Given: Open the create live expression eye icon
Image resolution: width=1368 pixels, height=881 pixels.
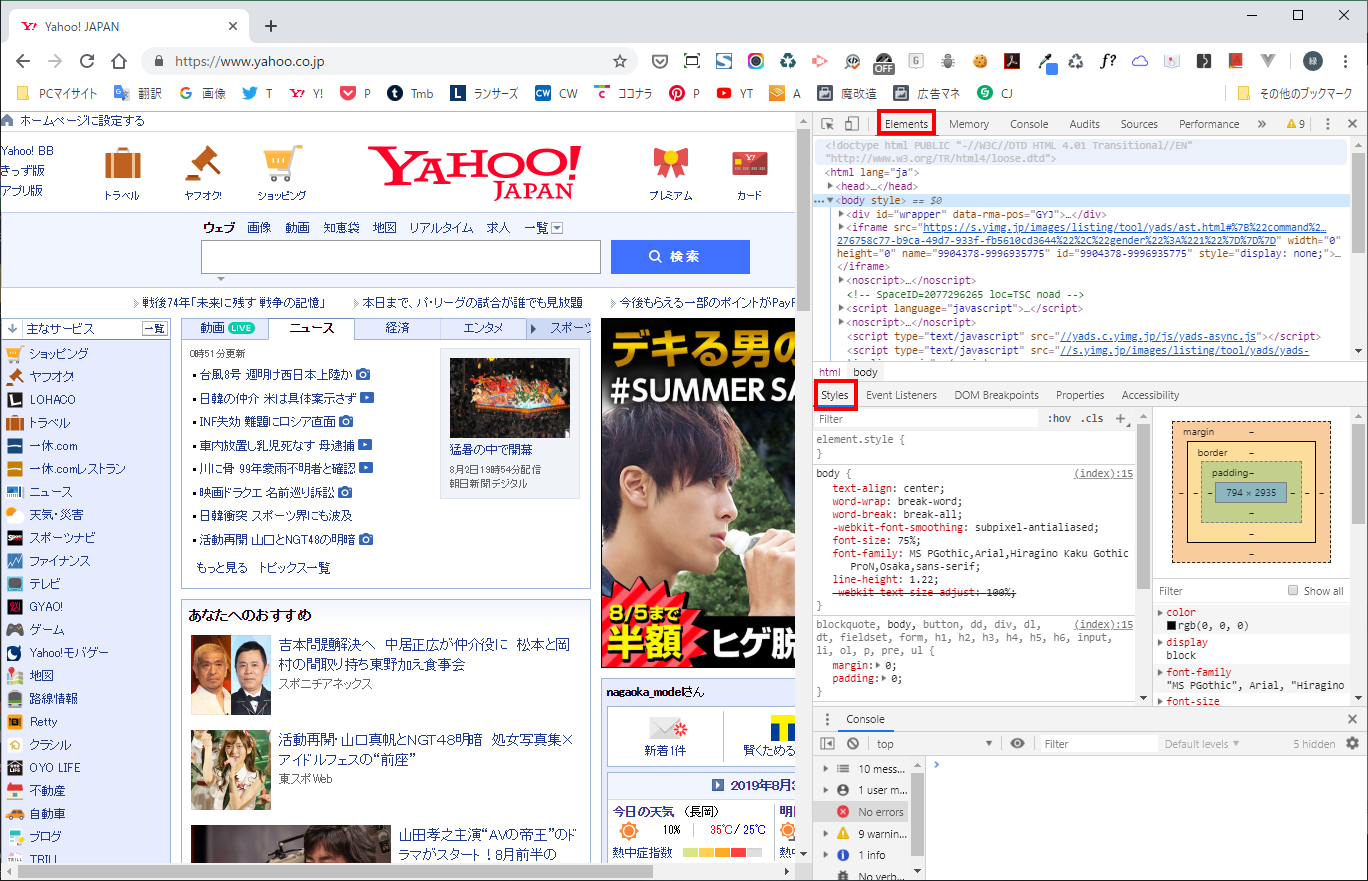Looking at the screenshot, I should click(x=1017, y=744).
